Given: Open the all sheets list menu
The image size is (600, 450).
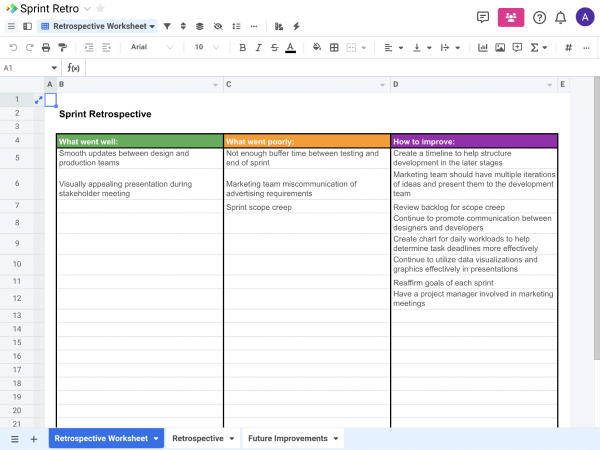Looking at the screenshot, I should coord(15,439).
